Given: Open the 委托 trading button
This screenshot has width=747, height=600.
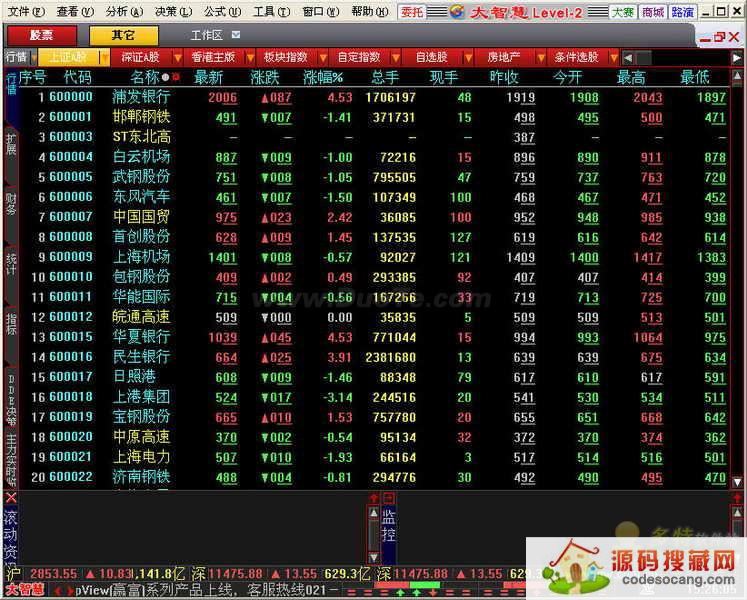Looking at the screenshot, I should 411,12.
